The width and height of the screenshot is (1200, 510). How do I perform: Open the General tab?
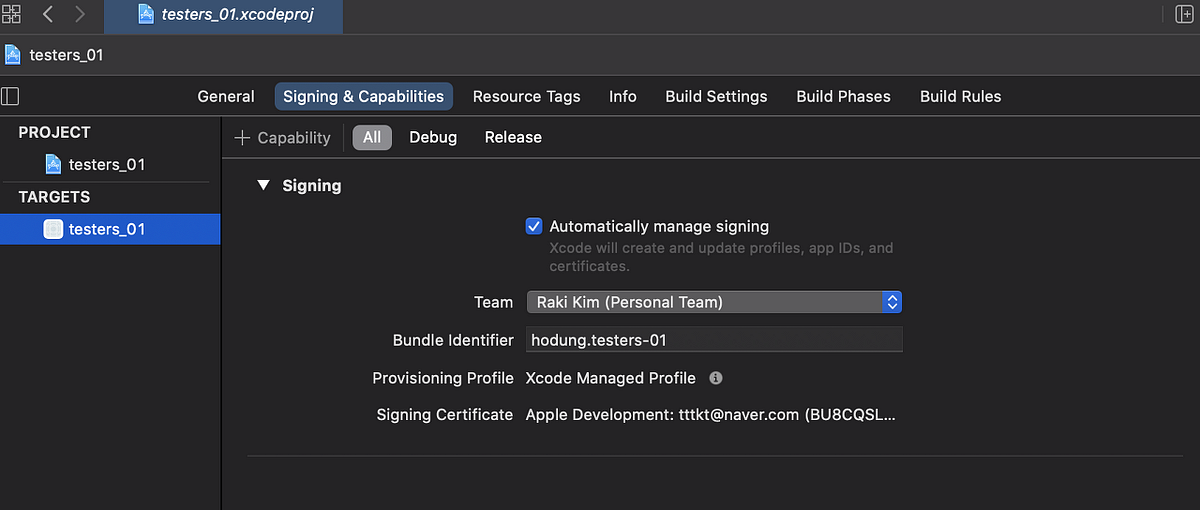pyautogui.click(x=226, y=97)
